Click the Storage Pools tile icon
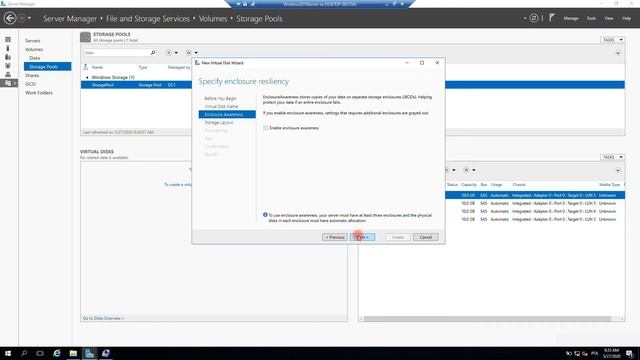 point(85,37)
